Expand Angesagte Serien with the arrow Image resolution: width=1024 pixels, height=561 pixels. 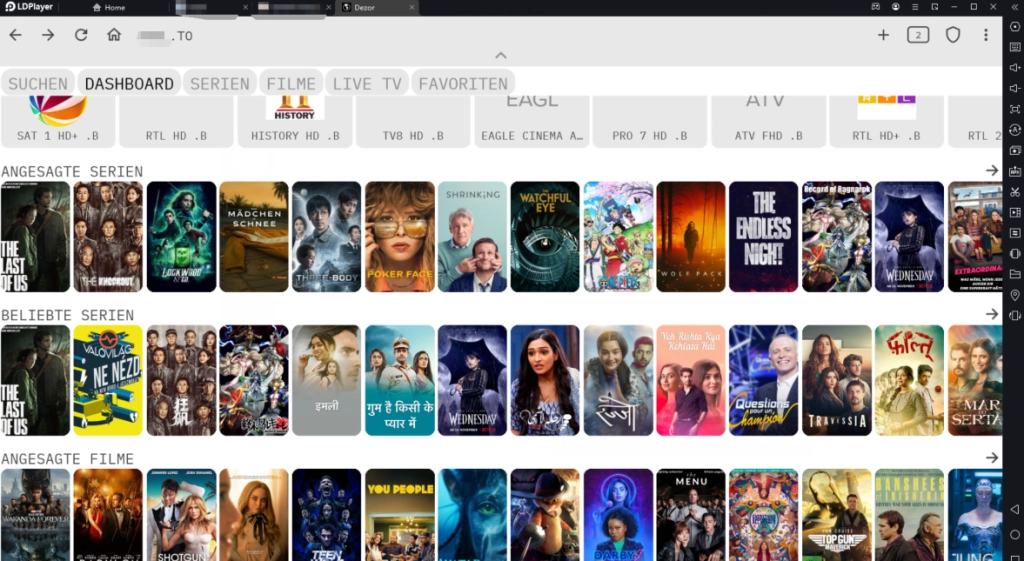992,170
